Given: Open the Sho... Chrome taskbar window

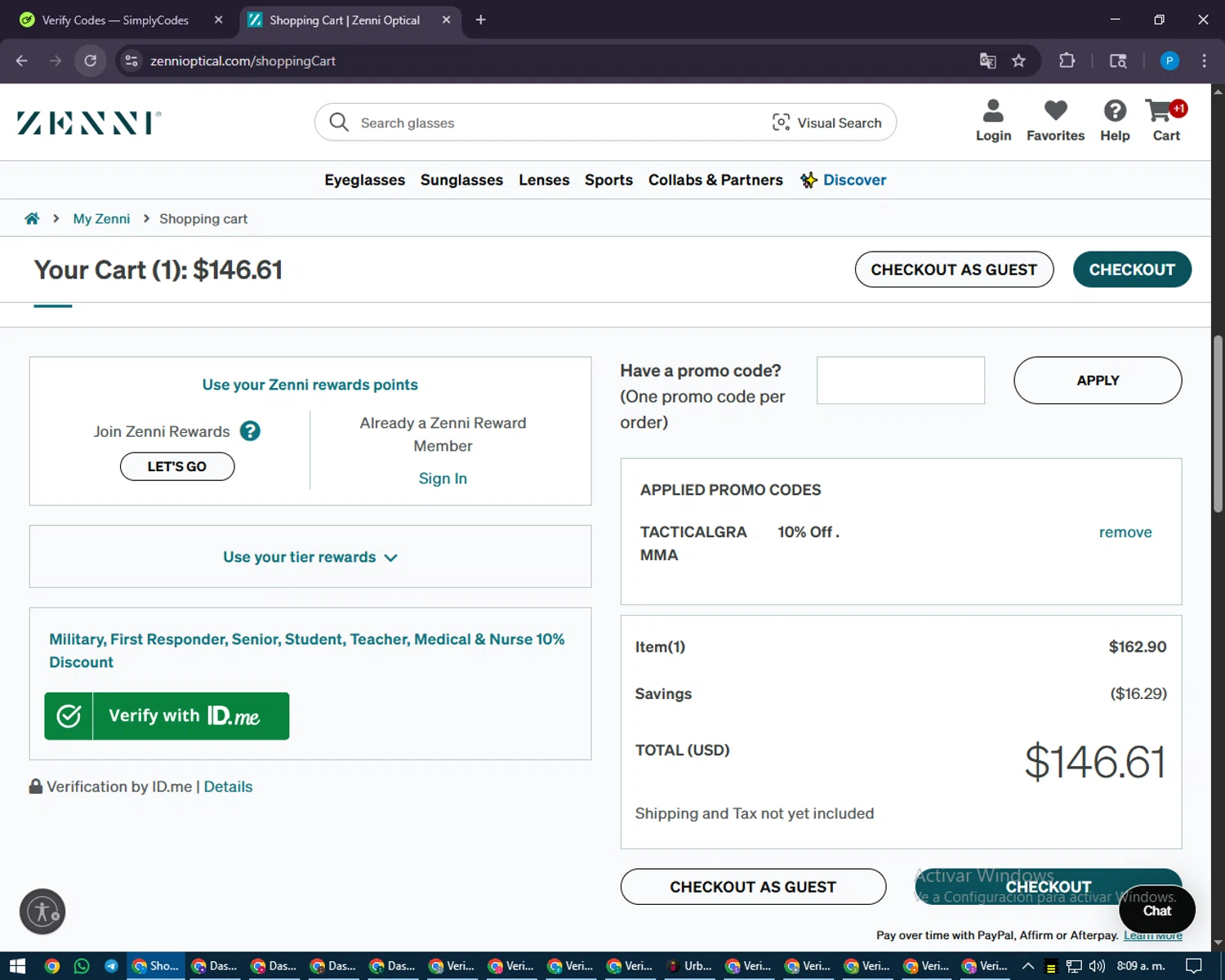Looking at the screenshot, I should click(155, 966).
